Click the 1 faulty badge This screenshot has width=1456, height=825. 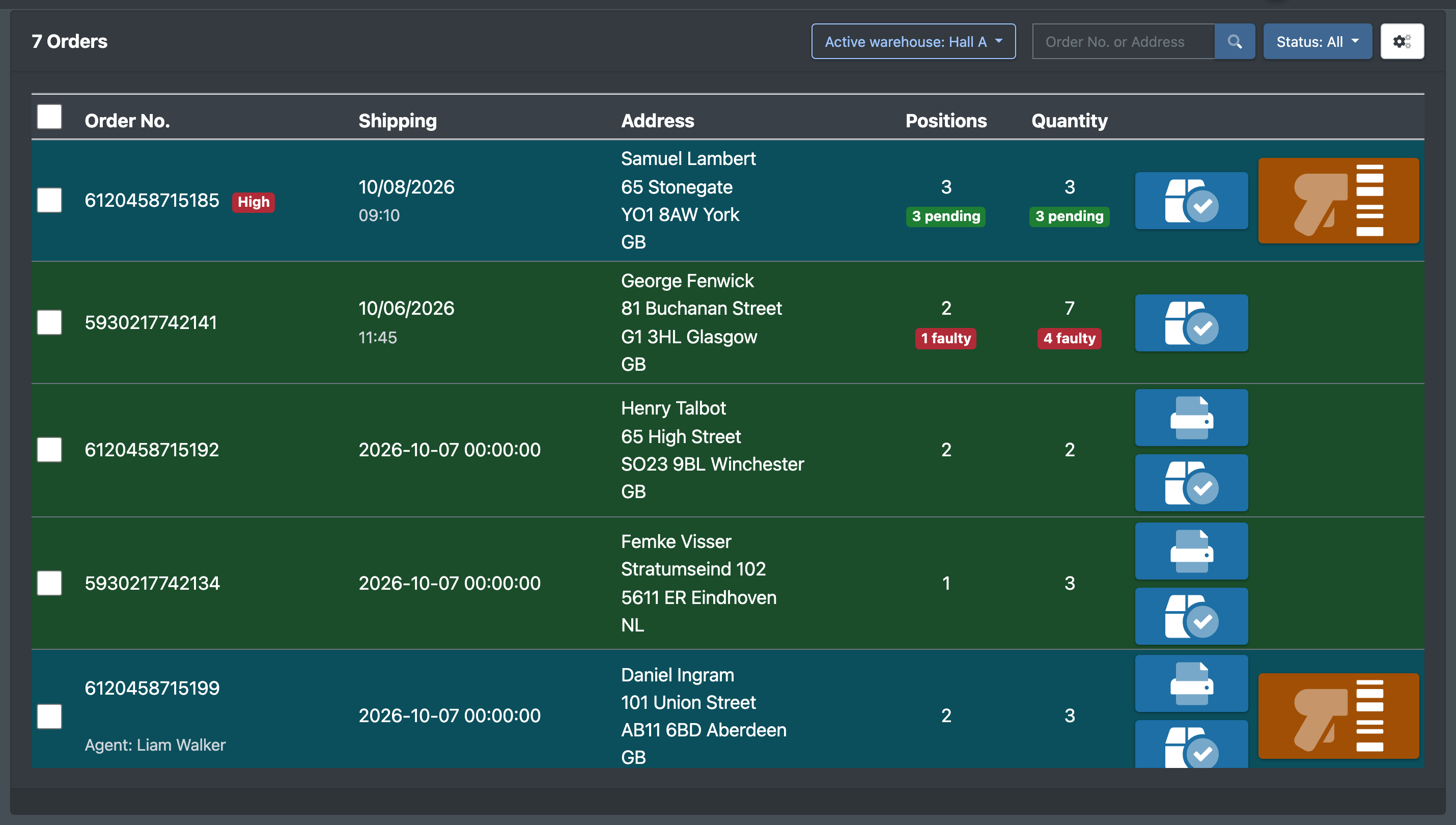tap(946, 338)
